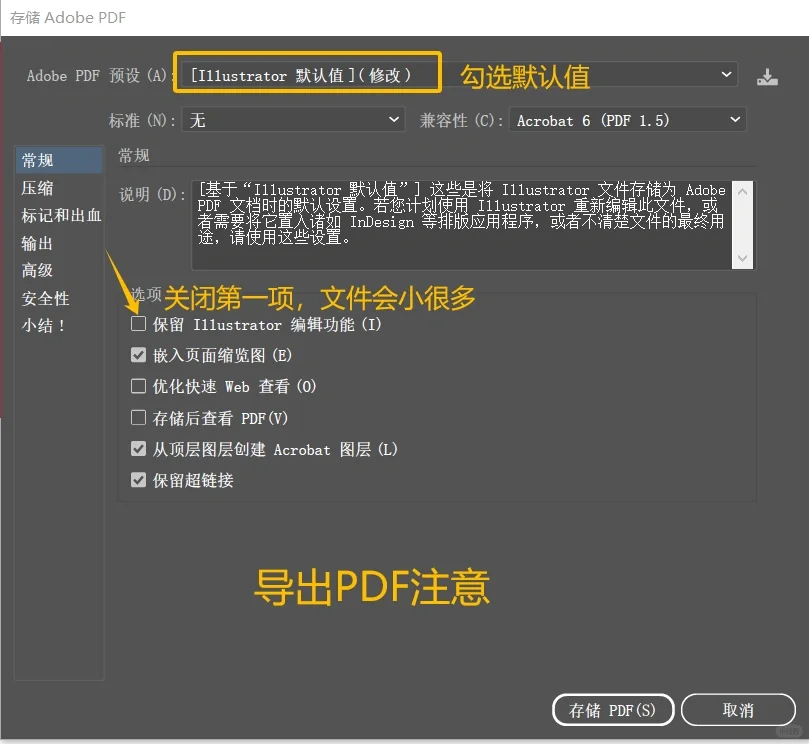Click the 取消 button

(738, 710)
